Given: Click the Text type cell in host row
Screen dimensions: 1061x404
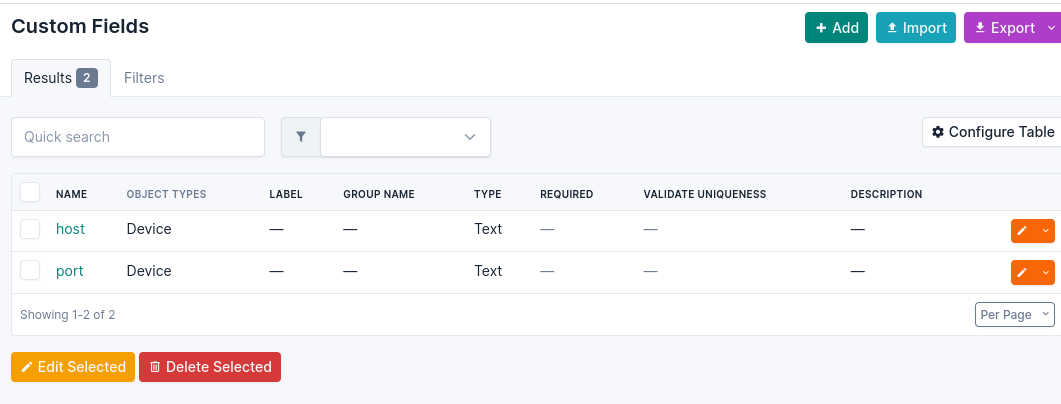Looking at the screenshot, I should [488, 229].
